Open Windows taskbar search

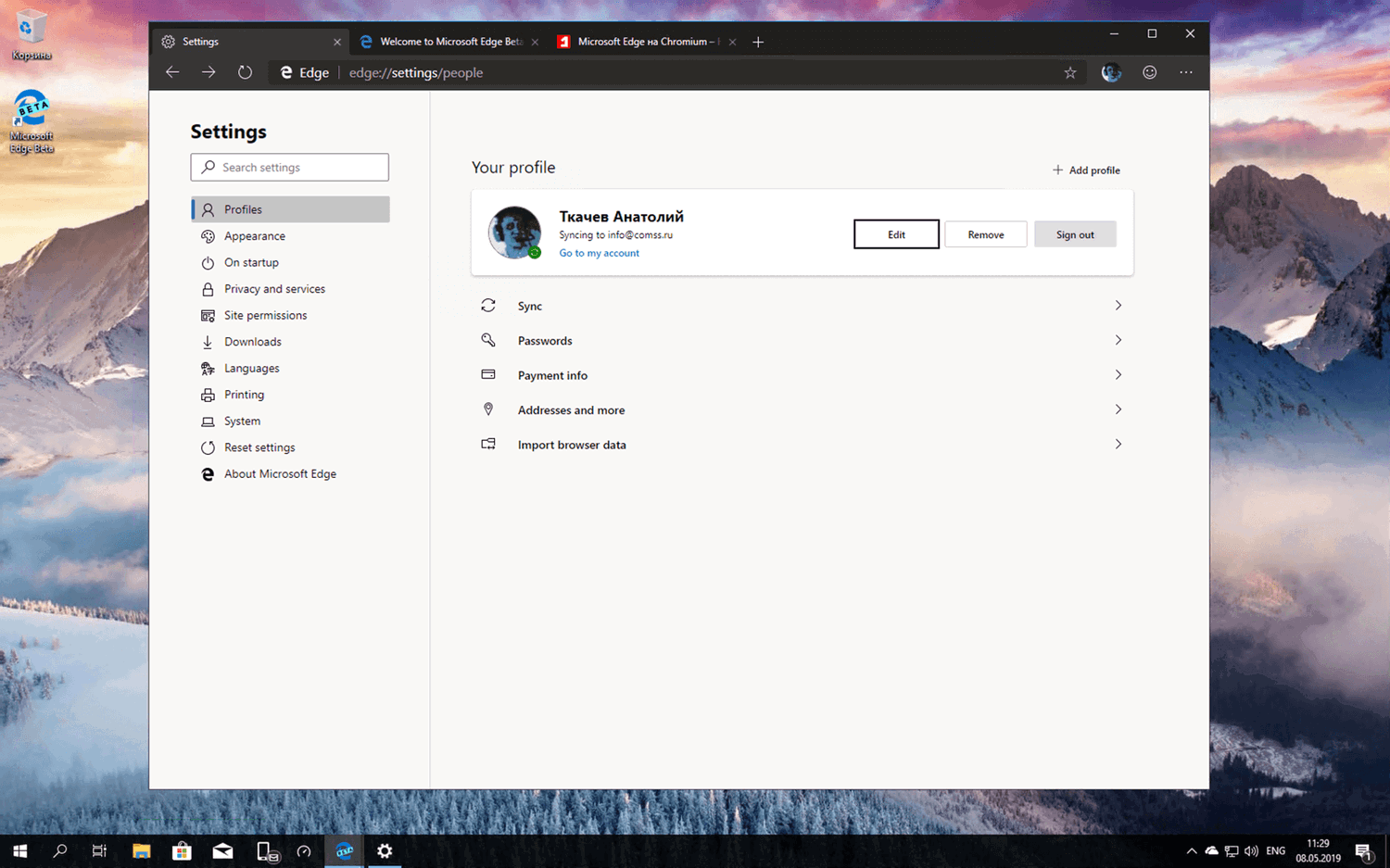pyautogui.click(x=60, y=850)
